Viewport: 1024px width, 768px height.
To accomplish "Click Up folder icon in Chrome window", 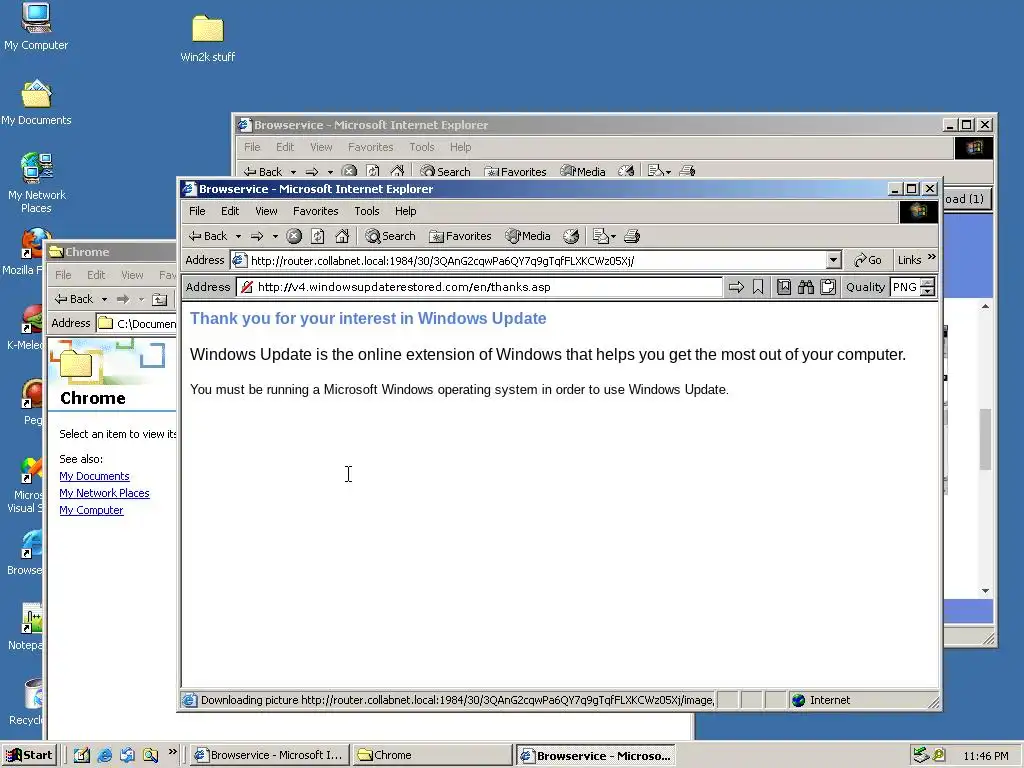I will (x=159, y=299).
